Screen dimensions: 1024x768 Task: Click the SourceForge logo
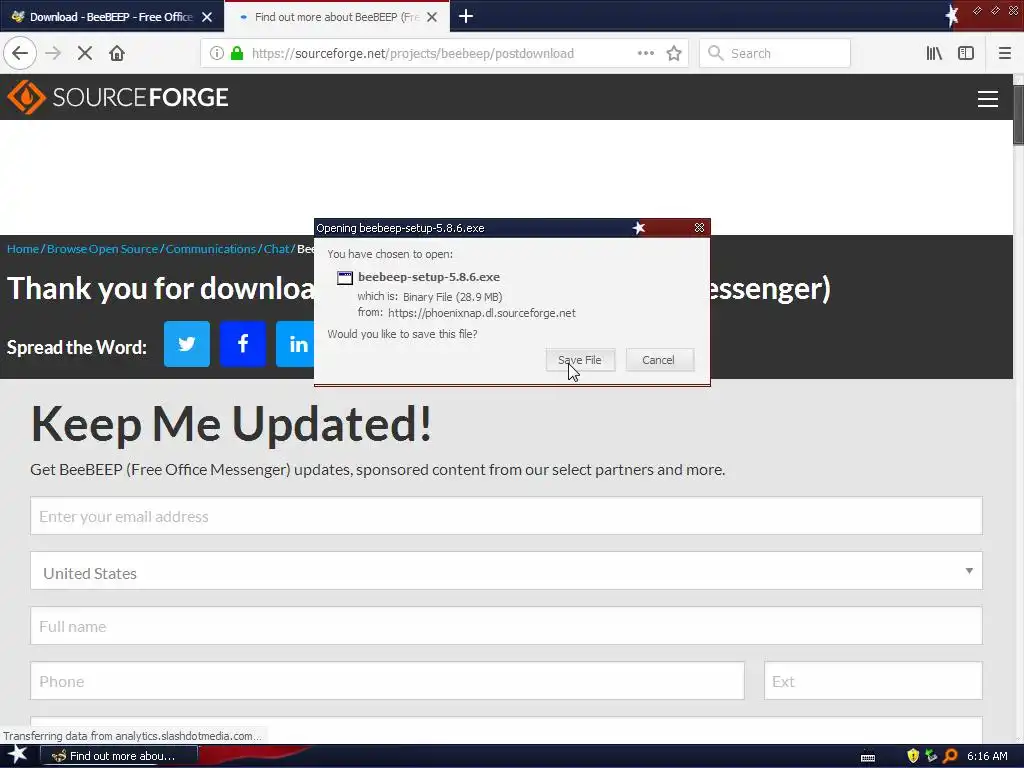pos(118,97)
